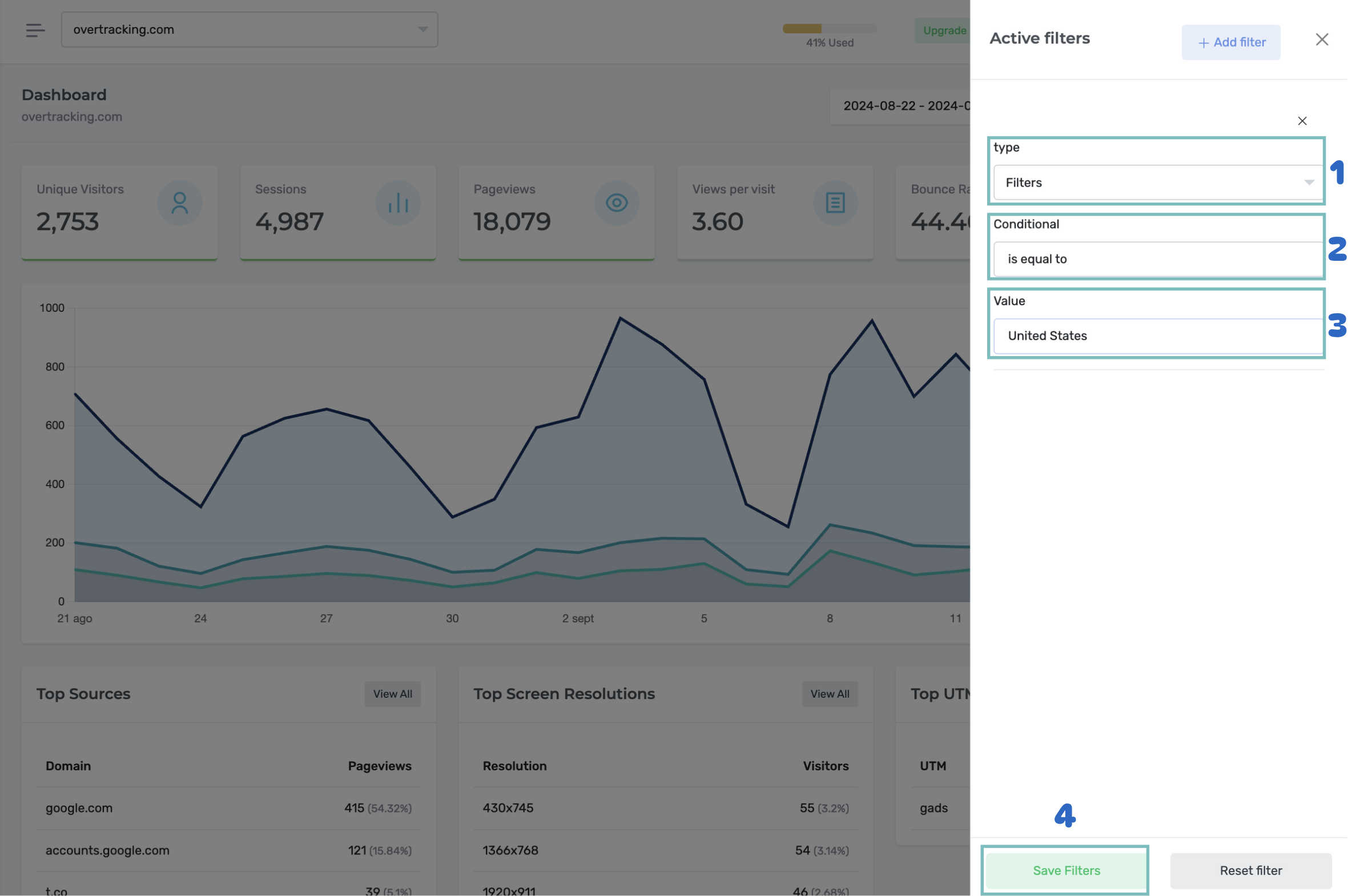
Task: Select the Unique Visitors card
Action: (x=119, y=212)
